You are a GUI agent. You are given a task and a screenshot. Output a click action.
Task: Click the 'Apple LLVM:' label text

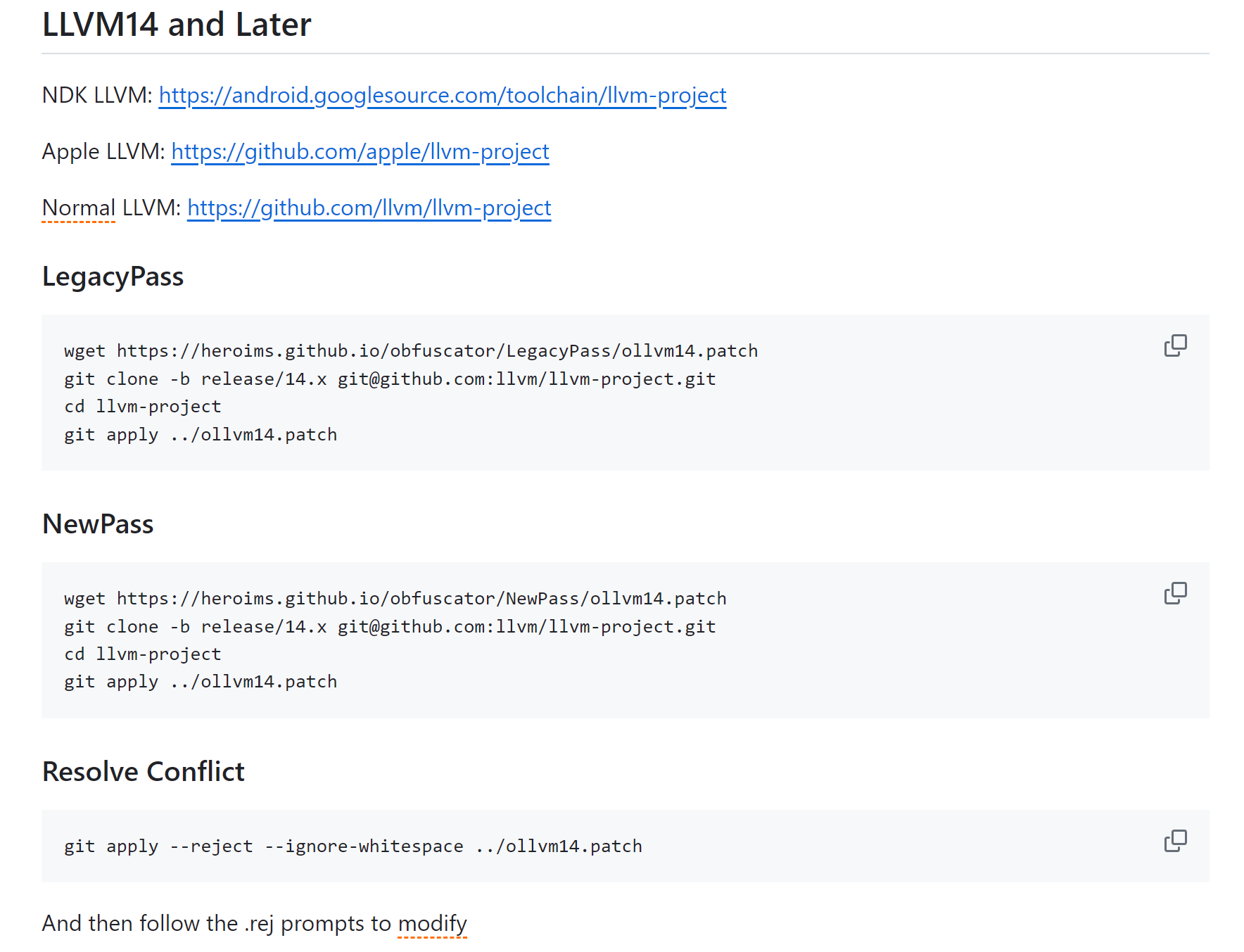103,151
